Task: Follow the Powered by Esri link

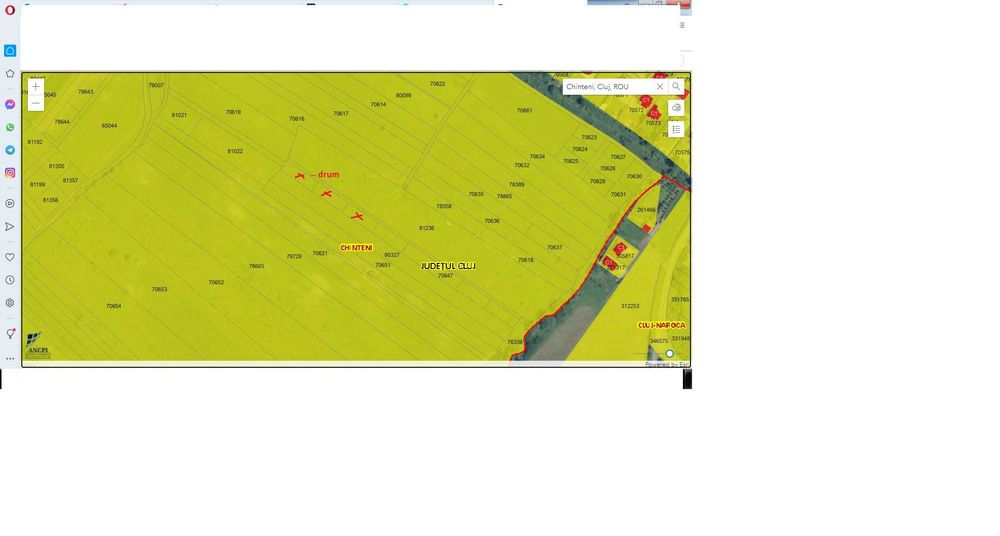Action: click(x=666, y=364)
